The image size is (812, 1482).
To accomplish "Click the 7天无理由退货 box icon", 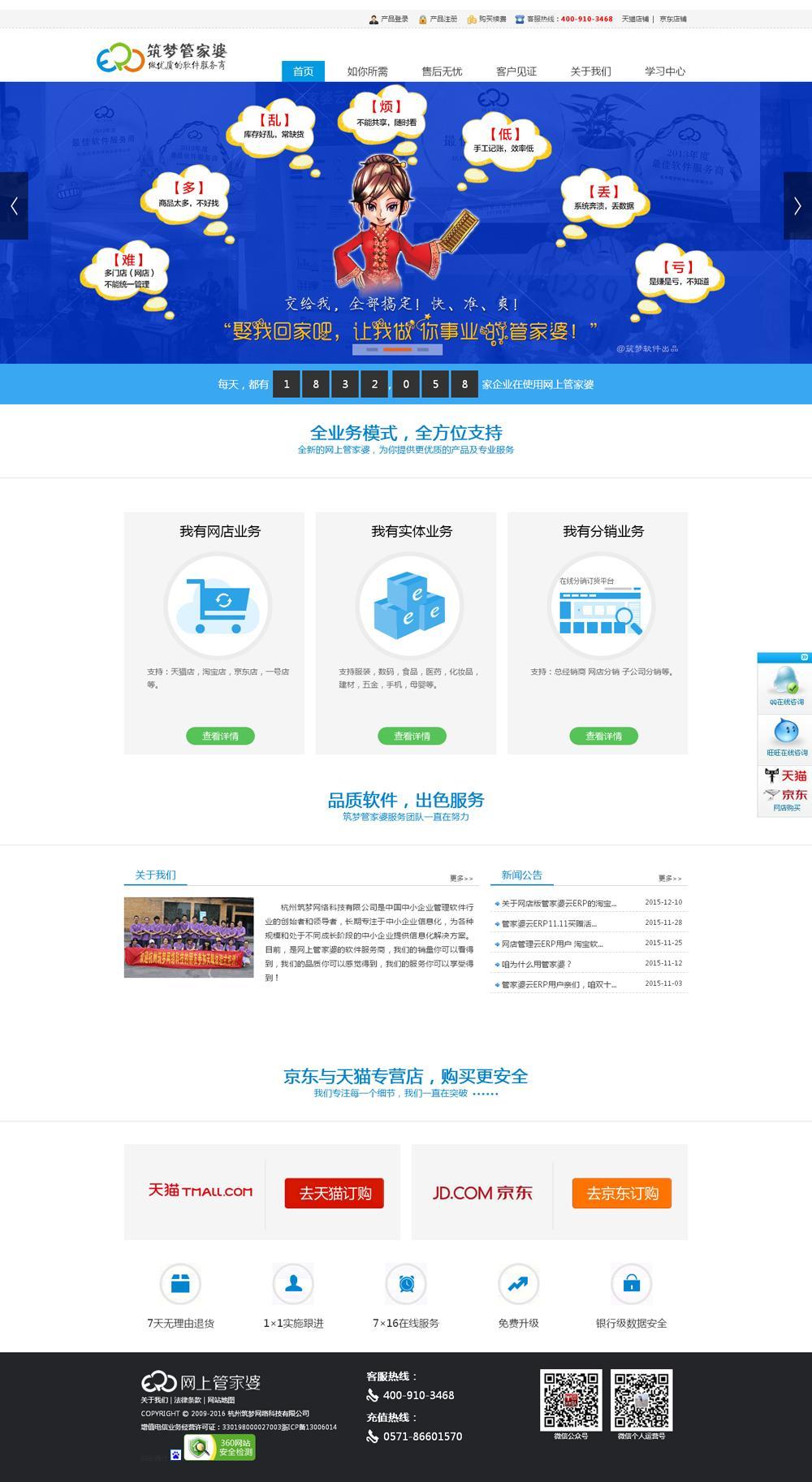I will tap(180, 1284).
